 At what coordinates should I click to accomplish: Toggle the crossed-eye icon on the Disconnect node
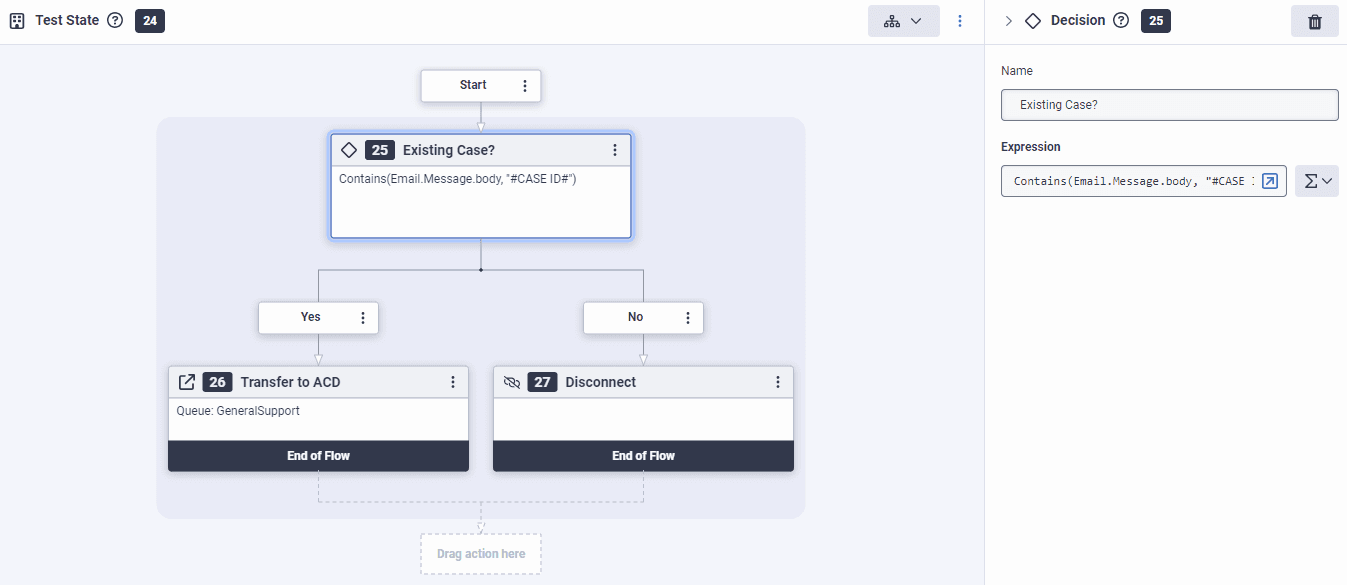click(x=512, y=381)
